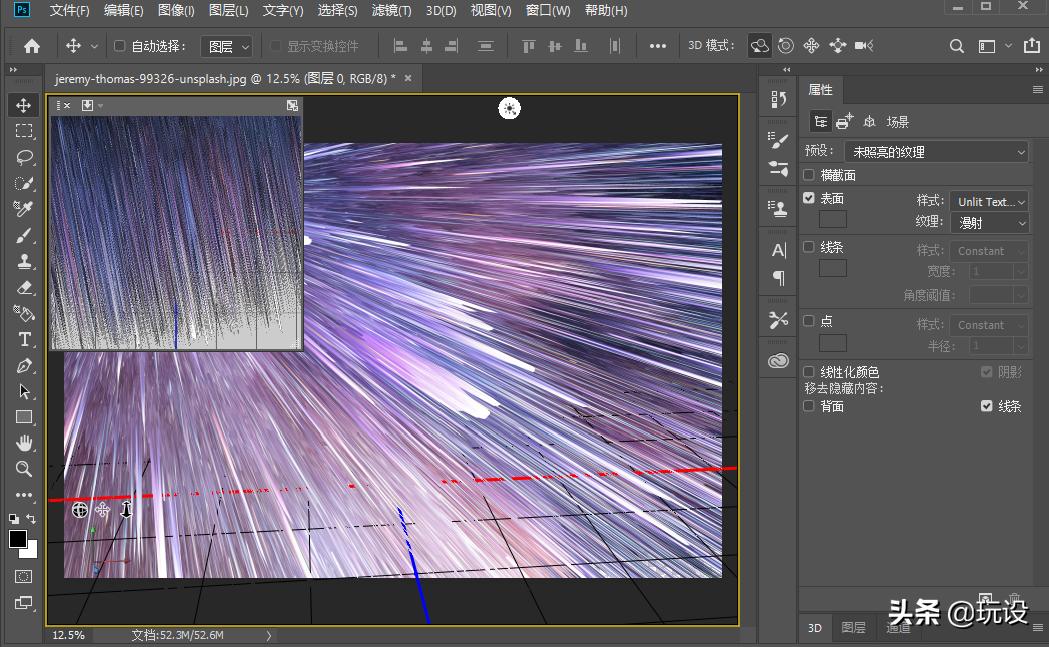The width and height of the screenshot is (1049, 647).
Task: Select the Brush tool
Action: pos(24,235)
